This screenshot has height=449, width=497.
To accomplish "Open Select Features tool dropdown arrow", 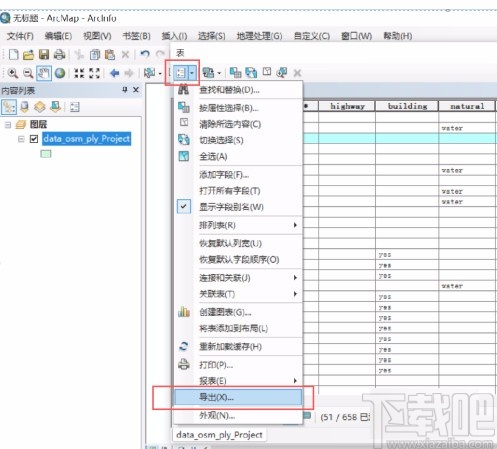I will [x=160, y=73].
